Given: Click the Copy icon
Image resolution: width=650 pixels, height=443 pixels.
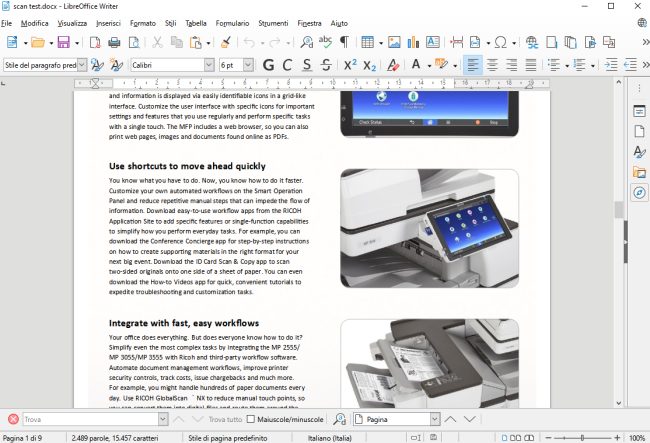Looking at the screenshot, I should pyautogui.click(x=177, y=42).
